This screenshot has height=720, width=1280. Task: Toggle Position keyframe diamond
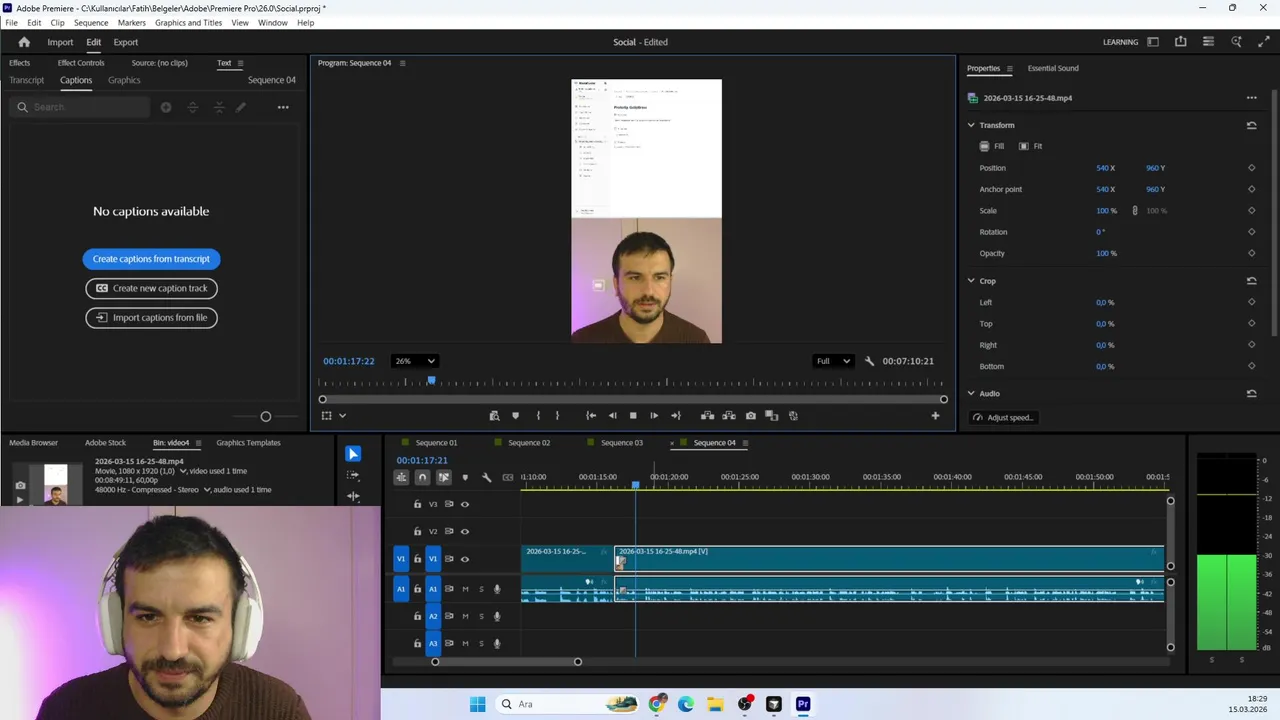click(x=1251, y=168)
